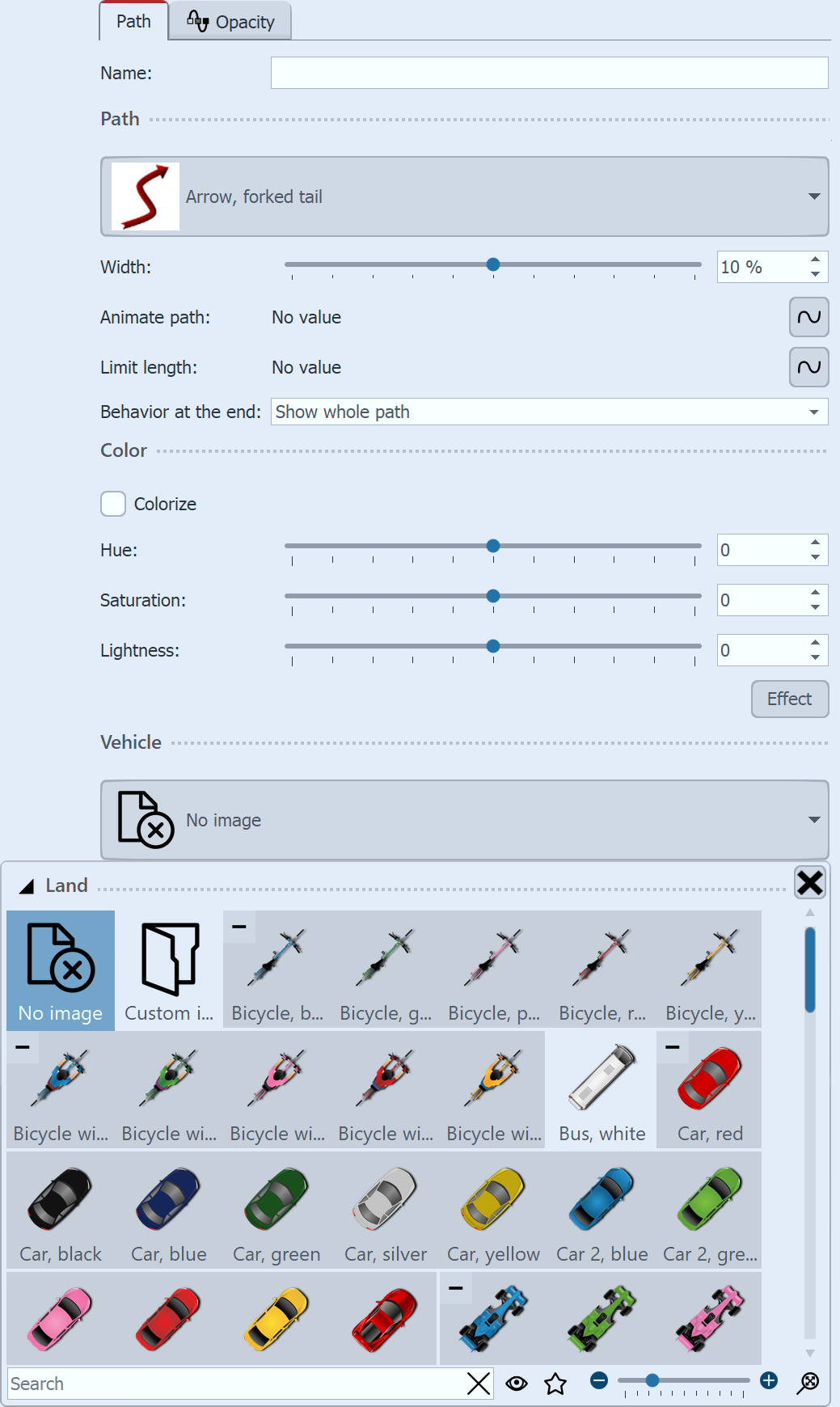The image size is (840, 1407).
Task: Collapse the race car group minus
Action: click(x=456, y=1288)
